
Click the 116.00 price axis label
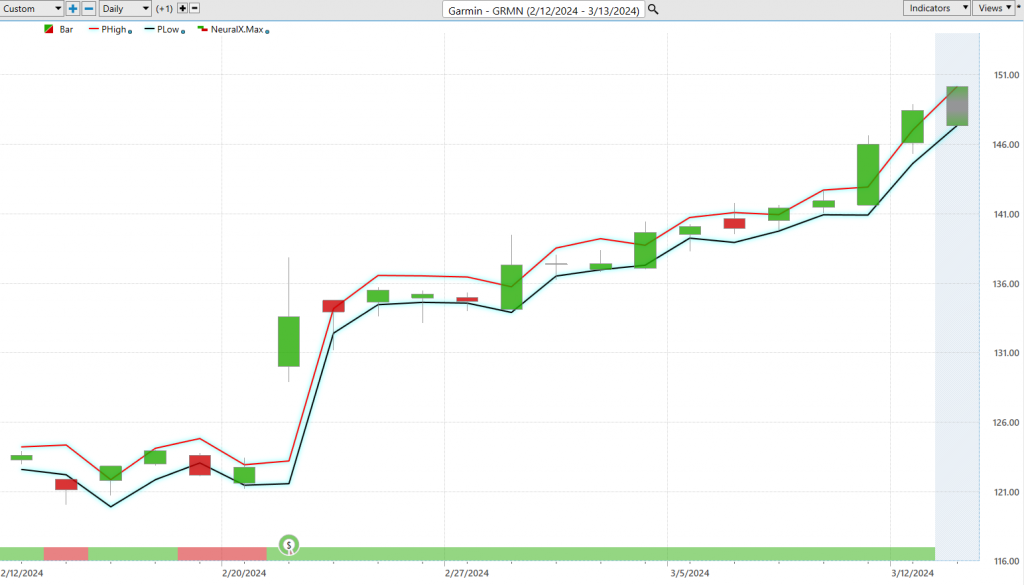click(1006, 561)
